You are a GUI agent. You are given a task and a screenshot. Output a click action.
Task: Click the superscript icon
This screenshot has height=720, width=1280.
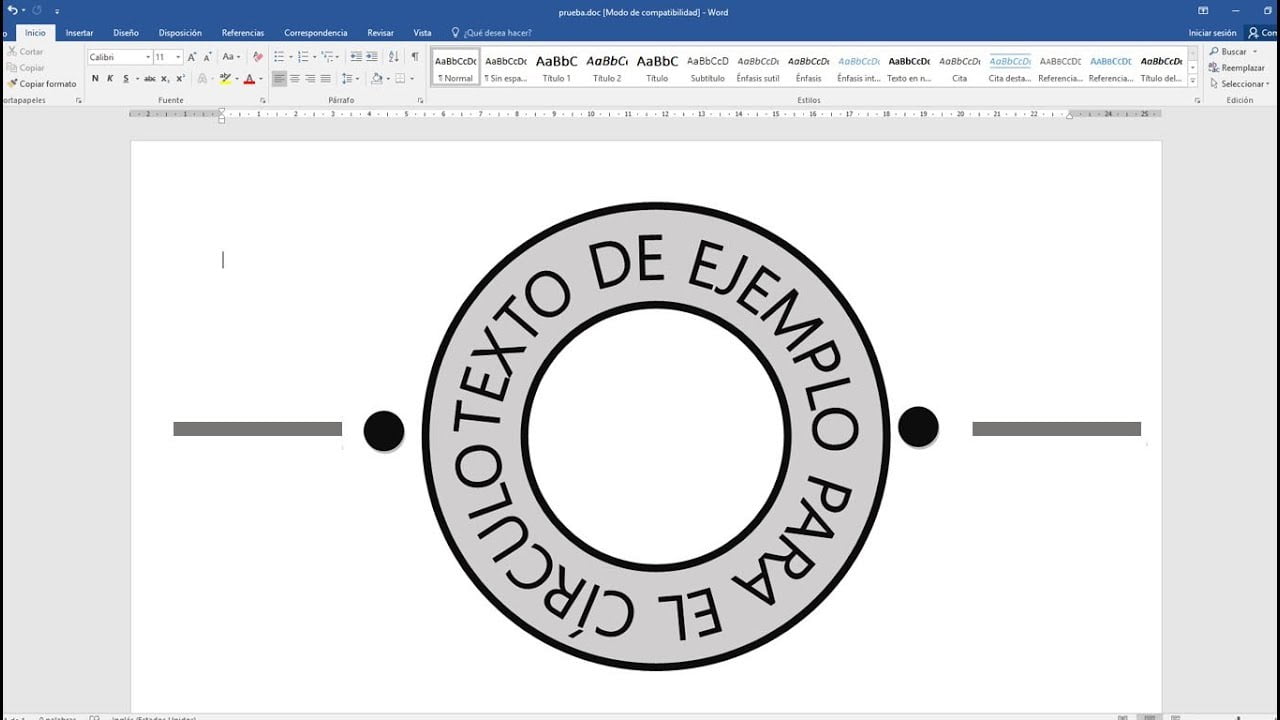pyautogui.click(x=181, y=78)
